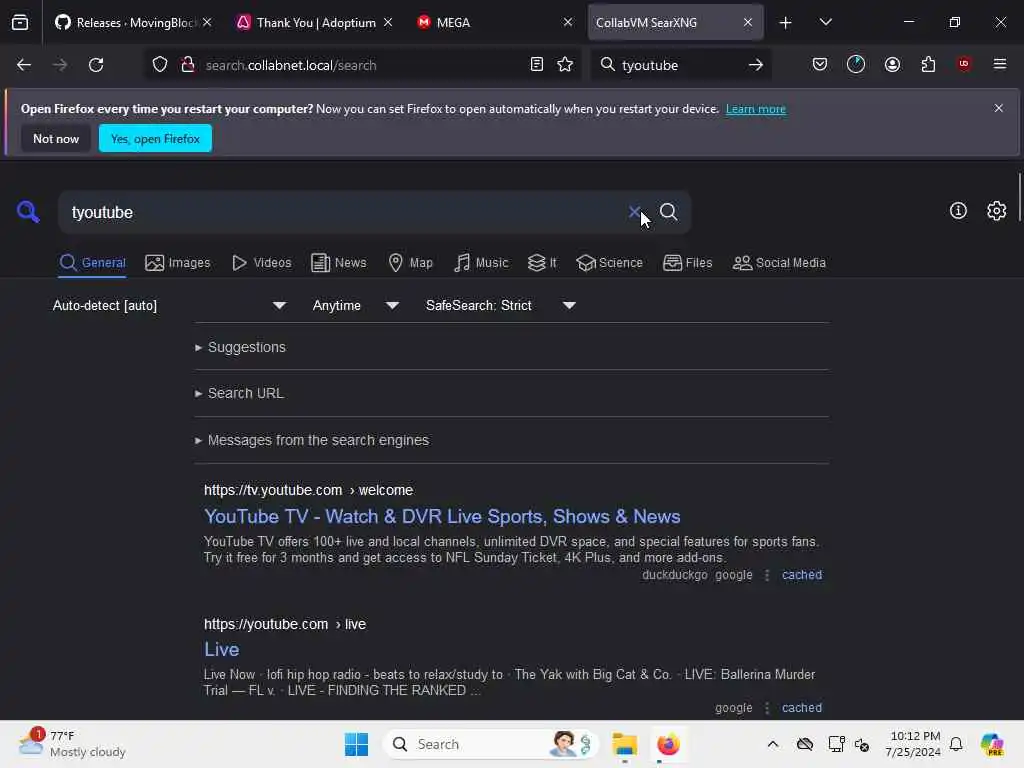The image size is (1024, 768).
Task: Switch to Thank You Adoptium tab
Action: click(x=315, y=23)
